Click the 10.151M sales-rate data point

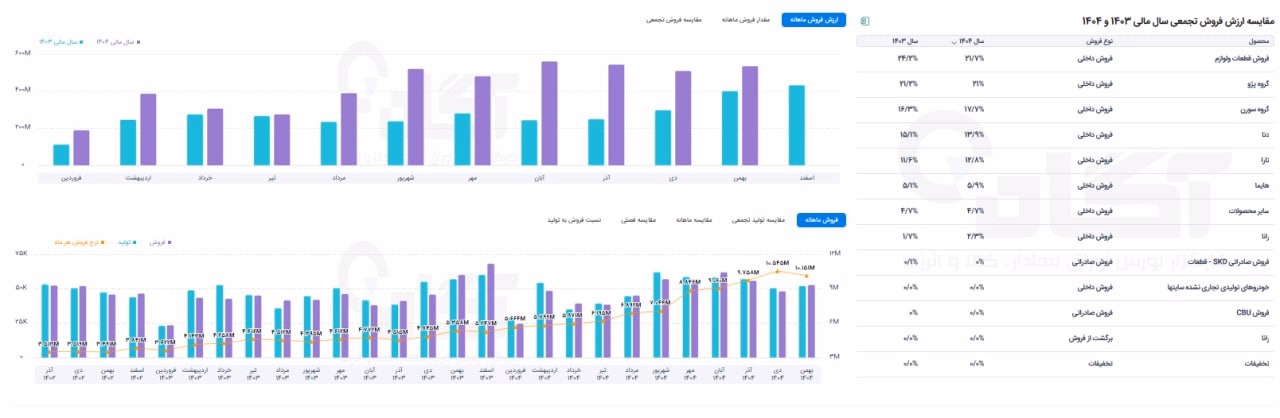pyautogui.click(x=806, y=275)
